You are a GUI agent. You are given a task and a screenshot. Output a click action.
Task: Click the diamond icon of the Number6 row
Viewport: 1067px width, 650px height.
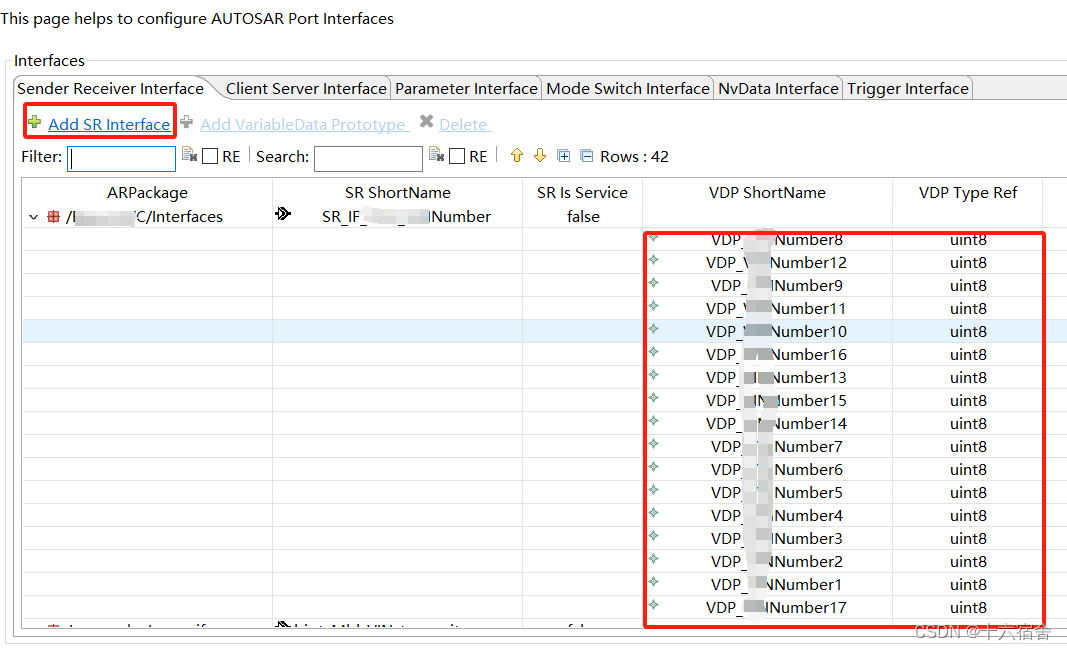click(x=654, y=467)
